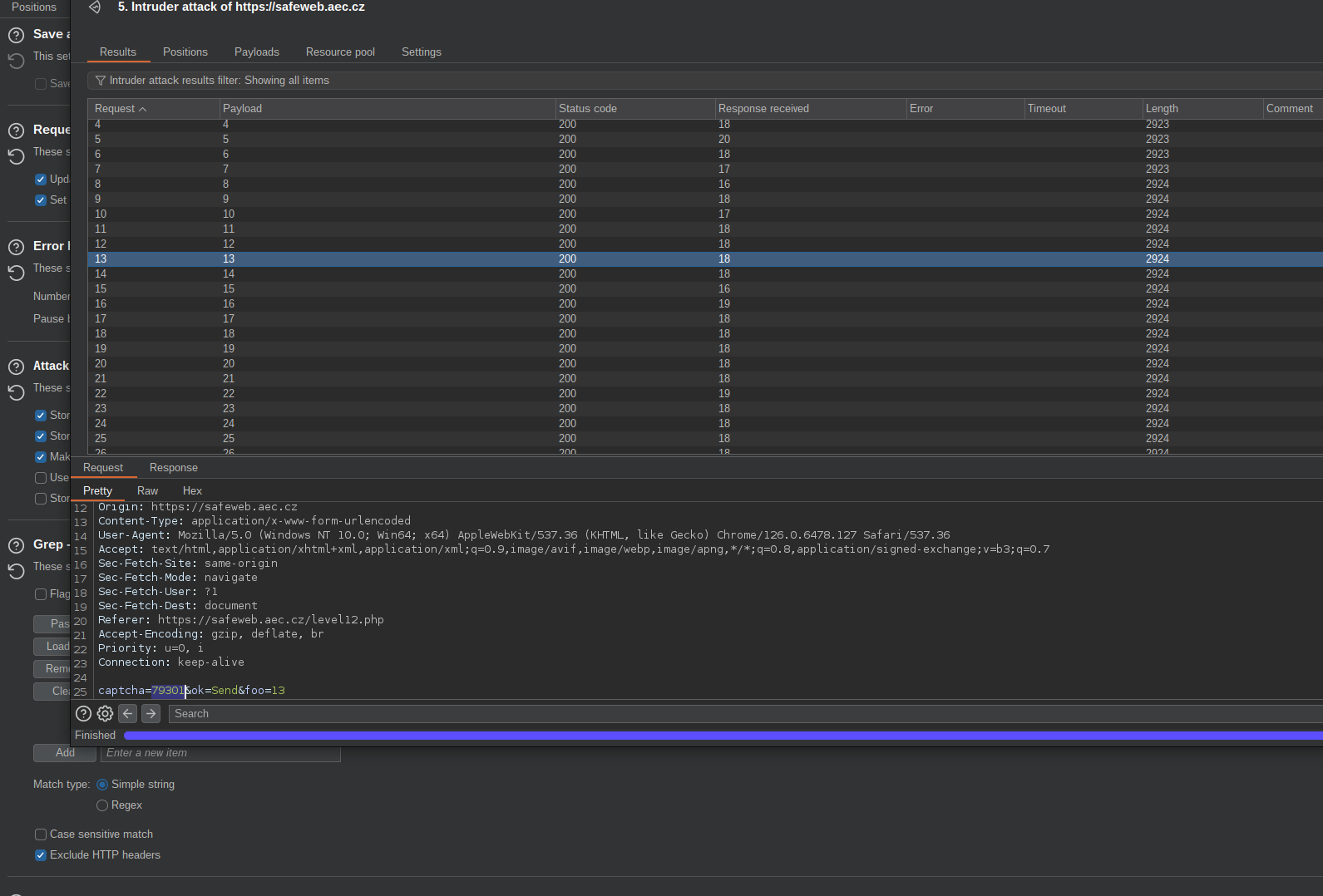
Task: Select Regex match type
Action: (102, 805)
